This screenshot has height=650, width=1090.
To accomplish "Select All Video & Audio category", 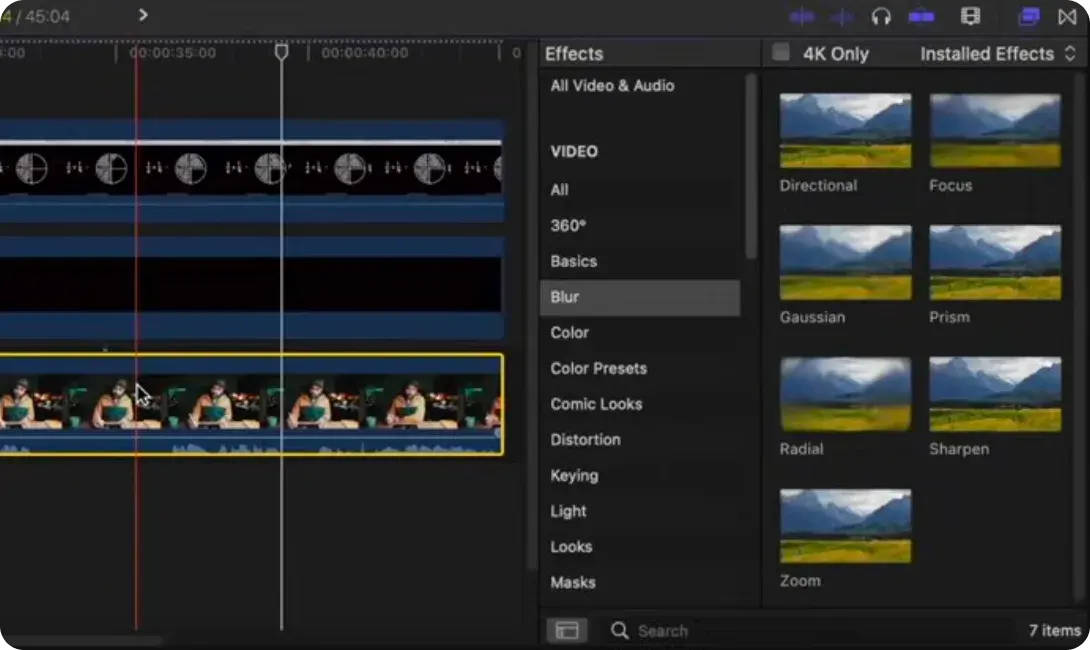I will tap(612, 86).
